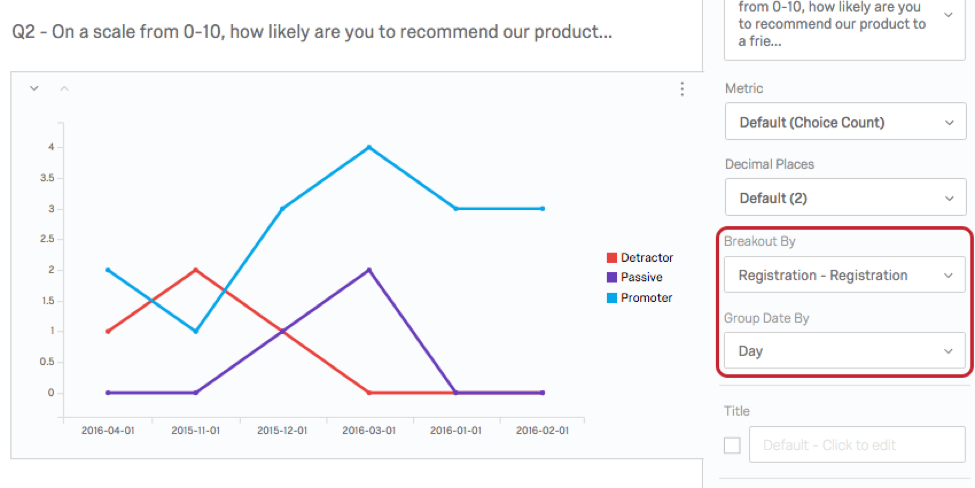
Task: Click the Passive legend label
Action: (x=641, y=278)
